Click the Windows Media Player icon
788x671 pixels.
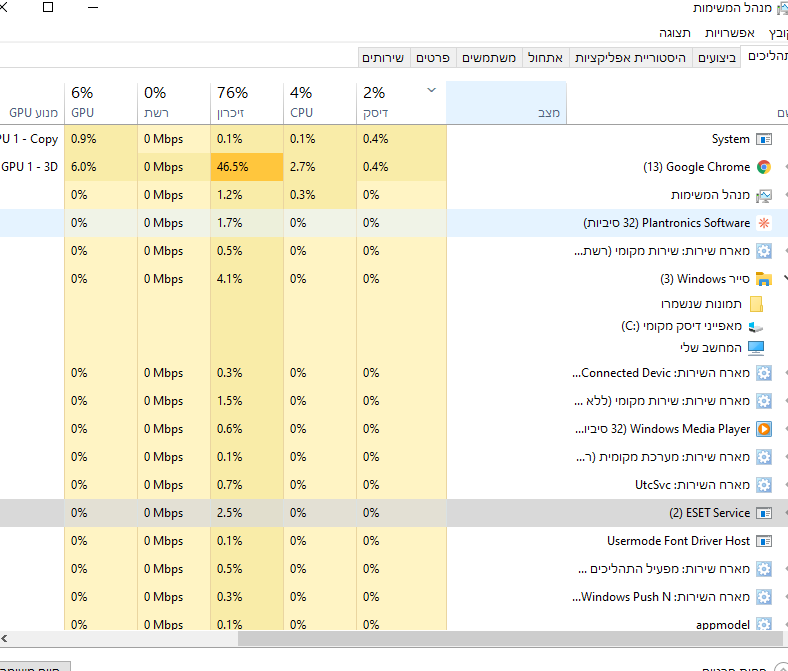764,429
